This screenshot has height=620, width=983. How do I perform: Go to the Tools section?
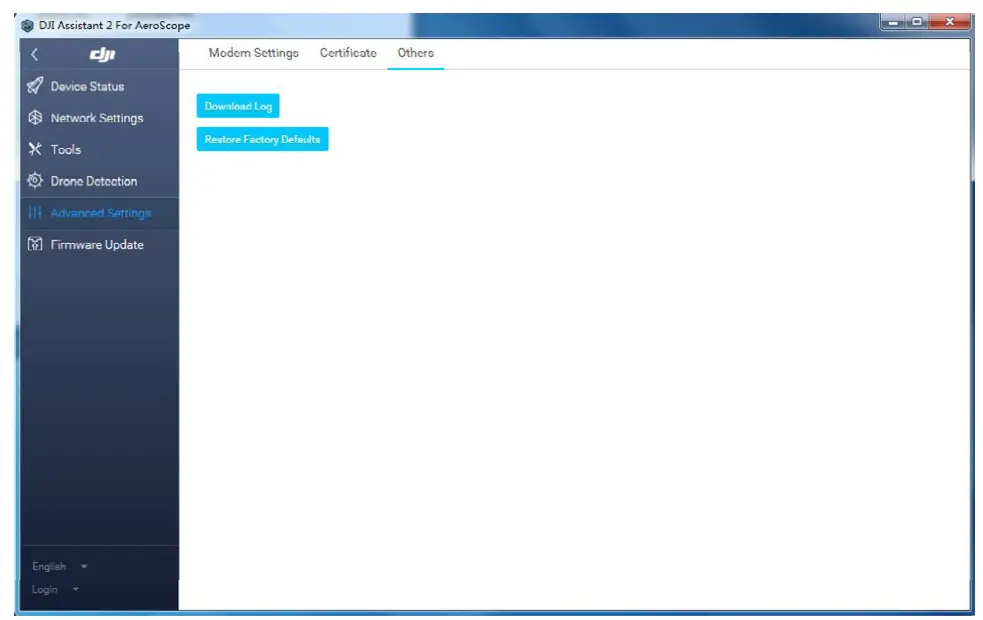pos(99,149)
